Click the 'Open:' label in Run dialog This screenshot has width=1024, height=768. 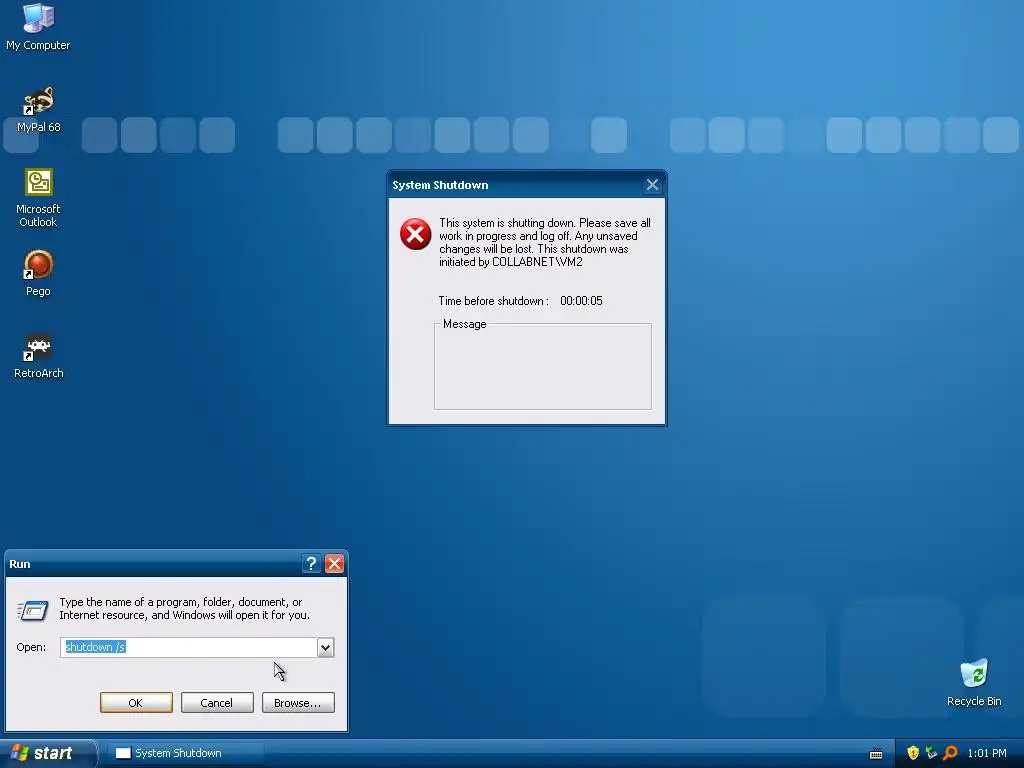pyautogui.click(x=31, y=647)
